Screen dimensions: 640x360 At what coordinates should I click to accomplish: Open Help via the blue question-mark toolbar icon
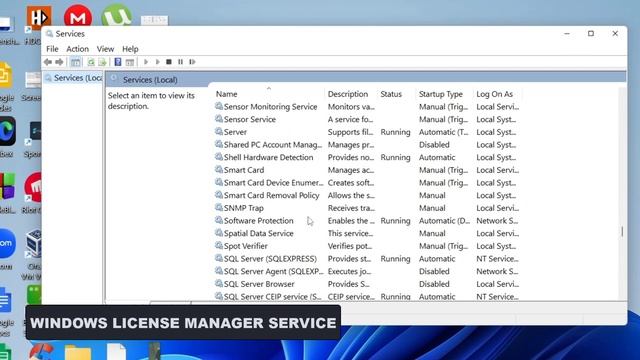[118, 62]
